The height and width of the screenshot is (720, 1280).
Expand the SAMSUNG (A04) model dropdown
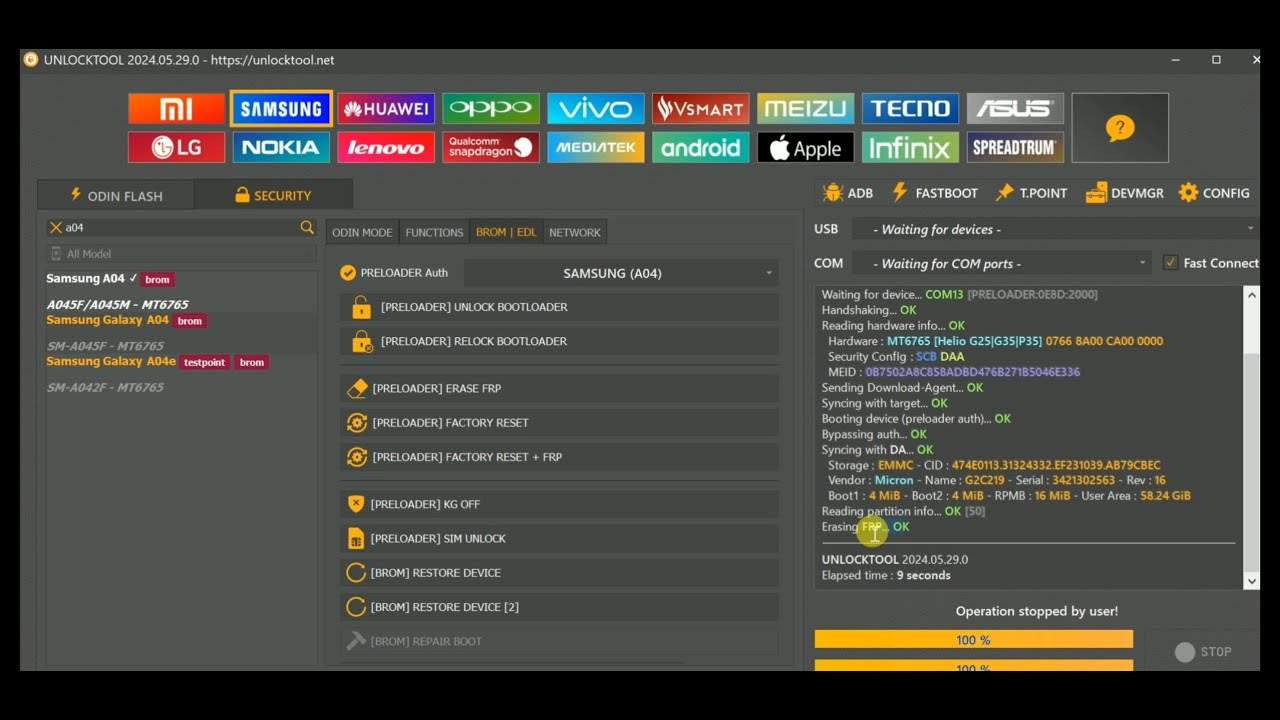pyautogui.click(x=621, y=273)
